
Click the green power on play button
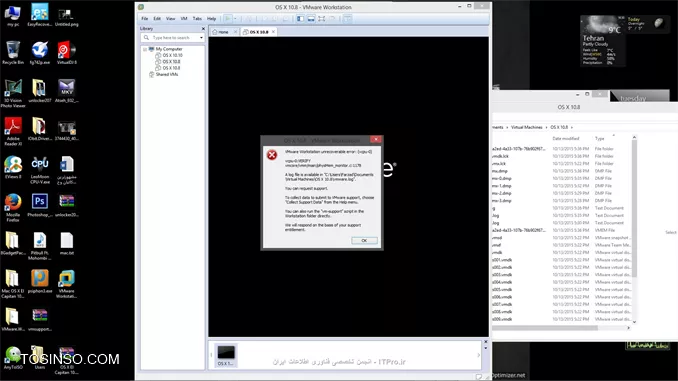[x=227, y=19]
